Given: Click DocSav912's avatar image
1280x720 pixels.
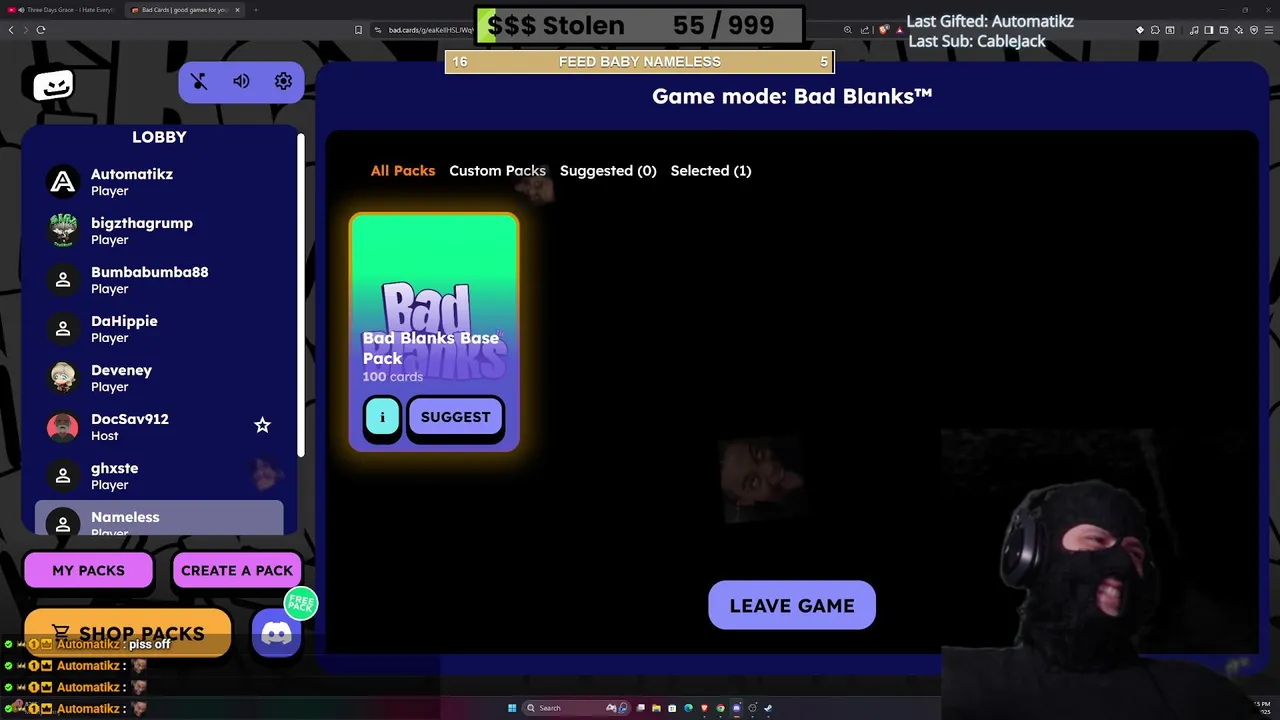Looking at the screenshot, I should coord(63,427).
